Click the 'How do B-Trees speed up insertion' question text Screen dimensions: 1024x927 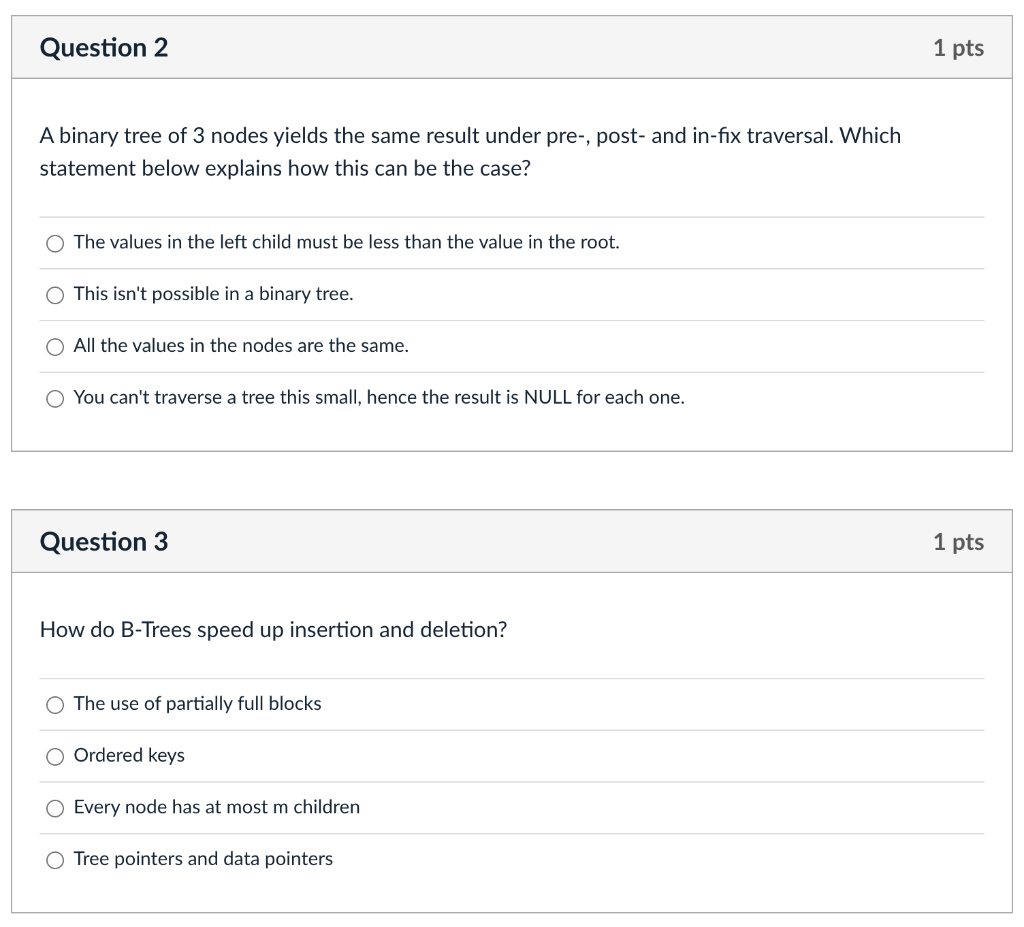tap(273, 630)
